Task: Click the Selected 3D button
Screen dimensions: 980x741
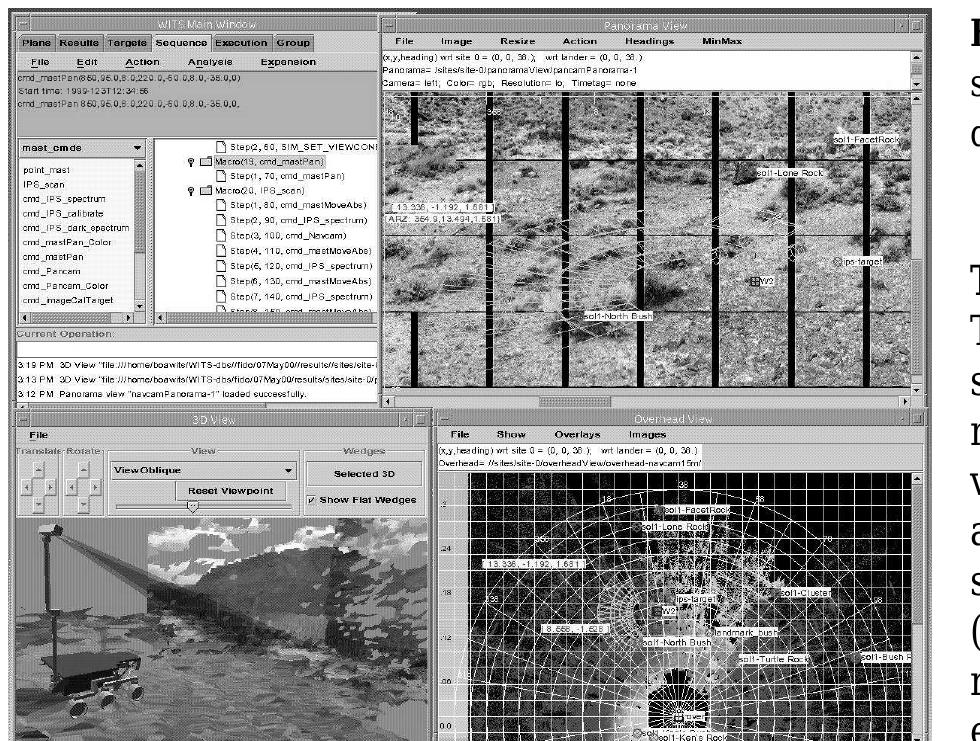Action: [364, 474]
